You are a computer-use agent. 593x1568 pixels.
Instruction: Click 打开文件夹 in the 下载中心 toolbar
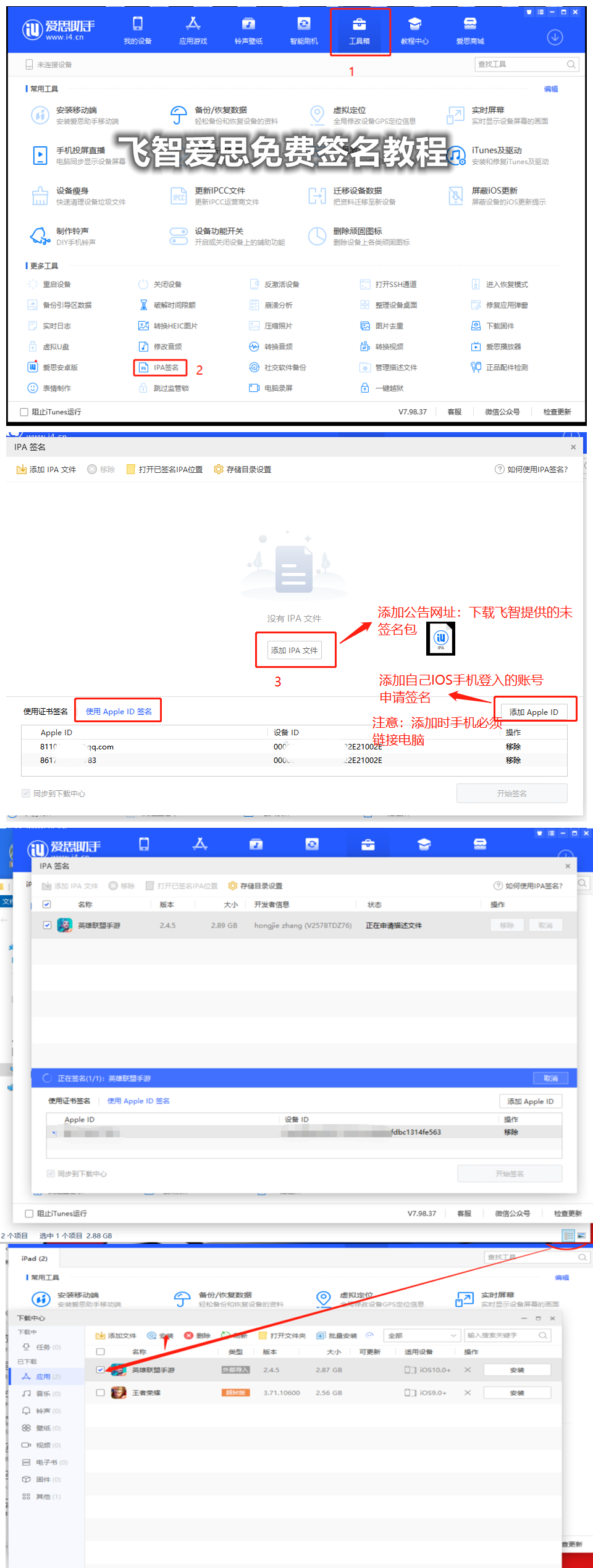(282, 1335)
